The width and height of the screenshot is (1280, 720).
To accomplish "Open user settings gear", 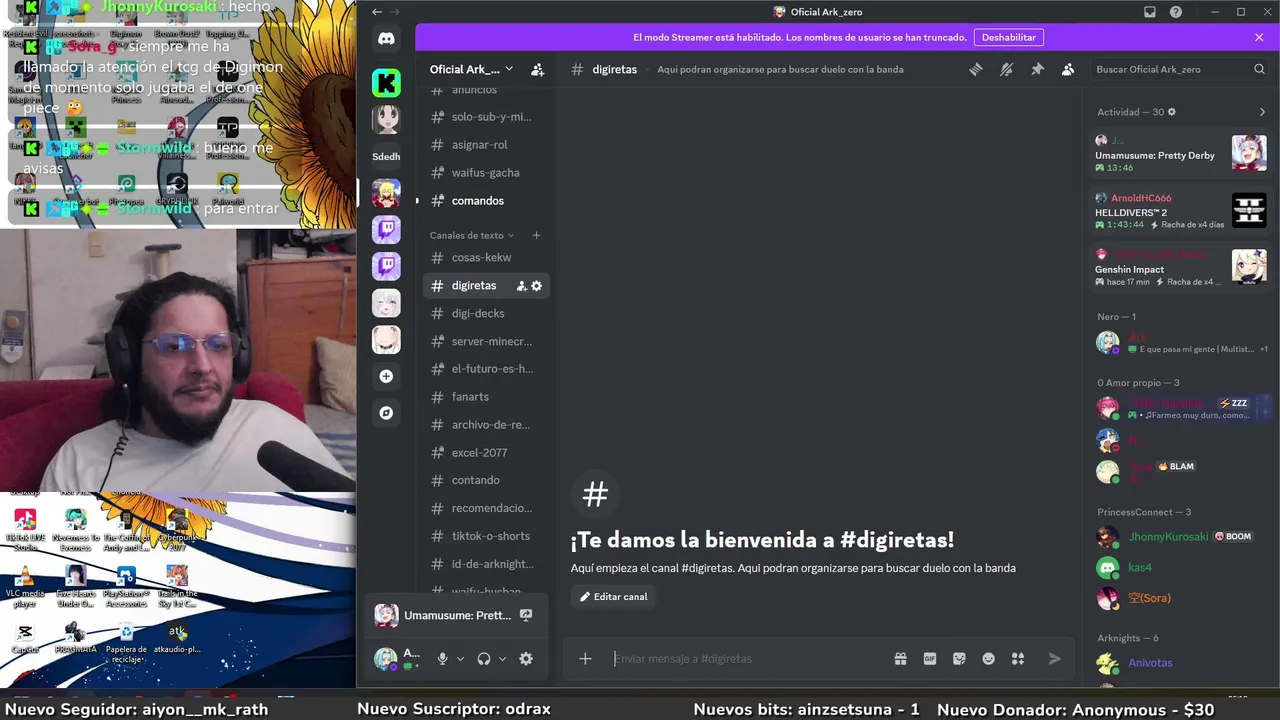I will (x=526, y=659).
